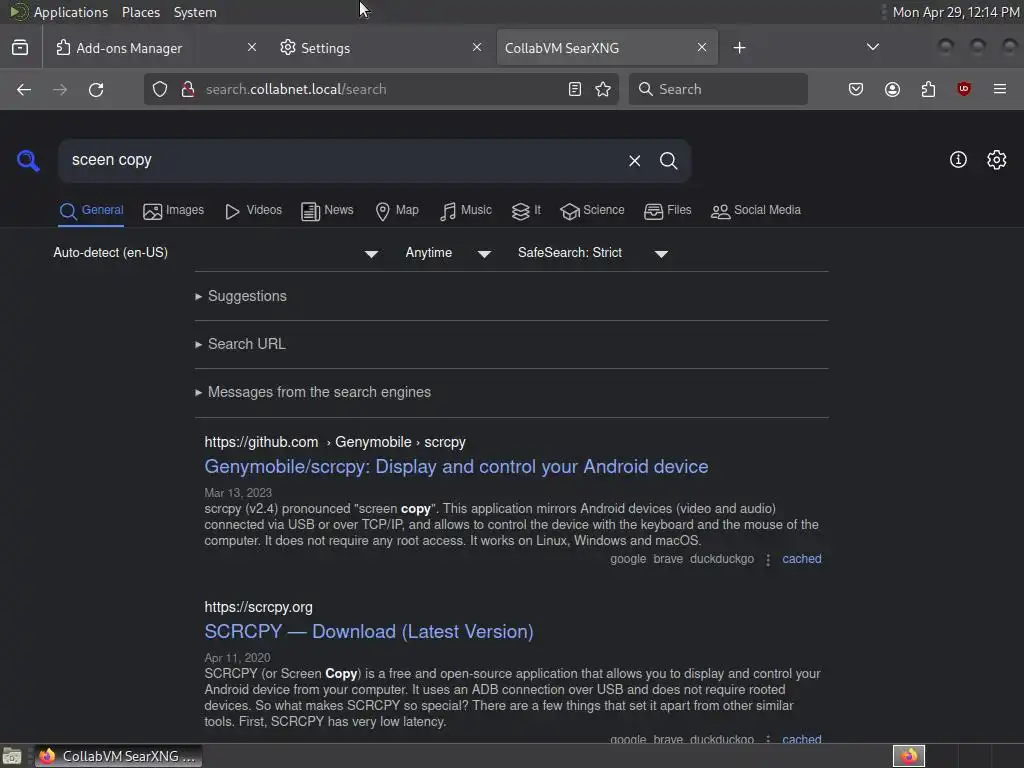Select the General search category

click(91, 210)
